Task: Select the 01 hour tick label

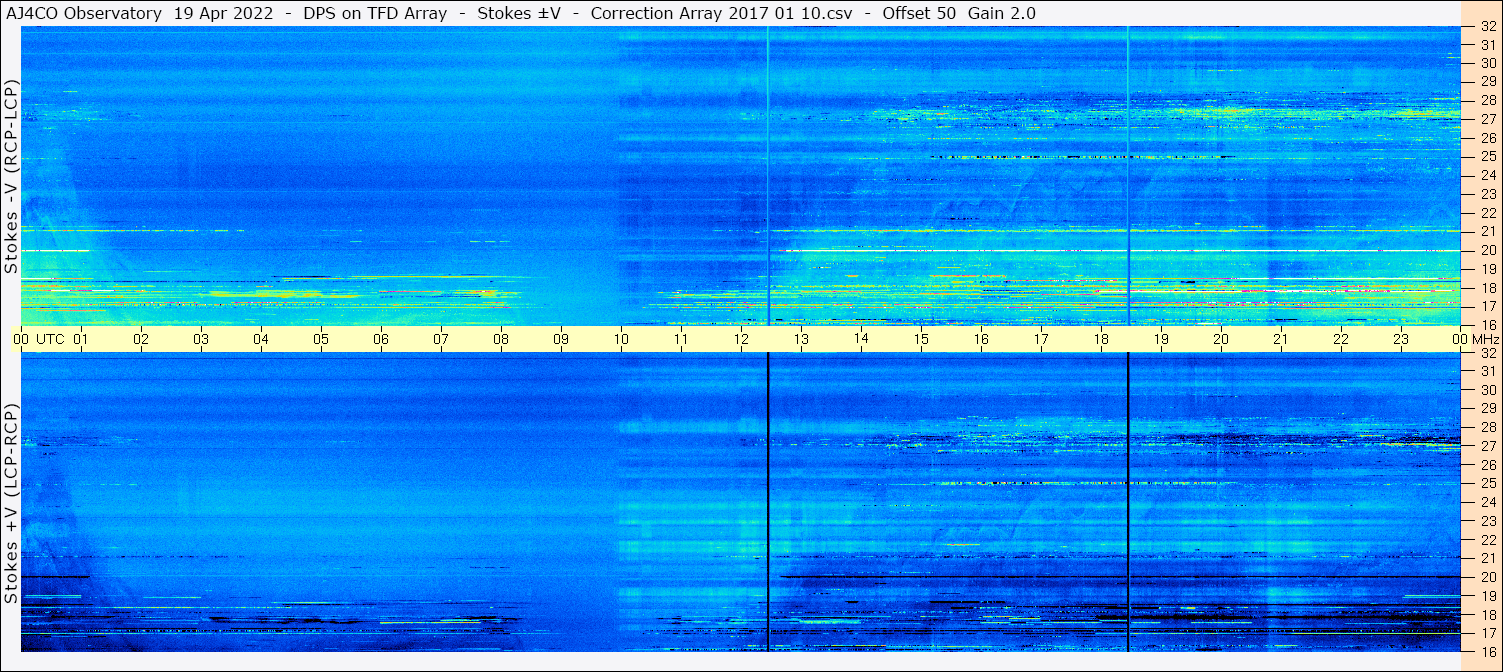Action: 81,339
